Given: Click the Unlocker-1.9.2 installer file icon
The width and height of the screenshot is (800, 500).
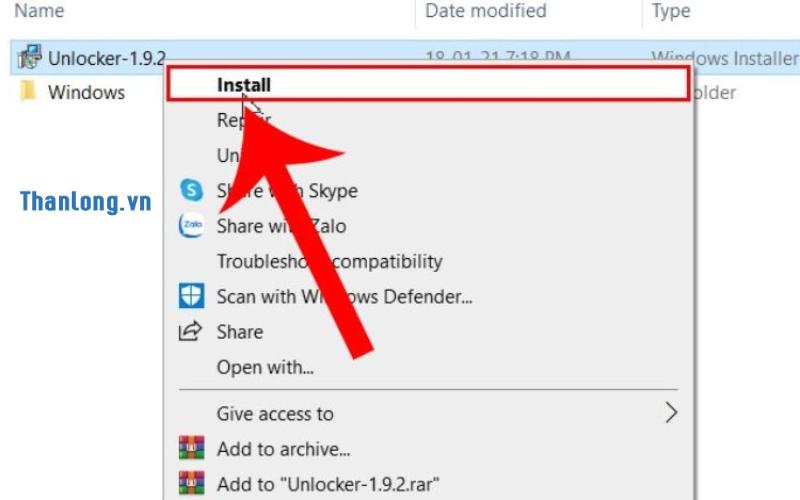Looking at the screenshot, I should [x=29, y=57].
